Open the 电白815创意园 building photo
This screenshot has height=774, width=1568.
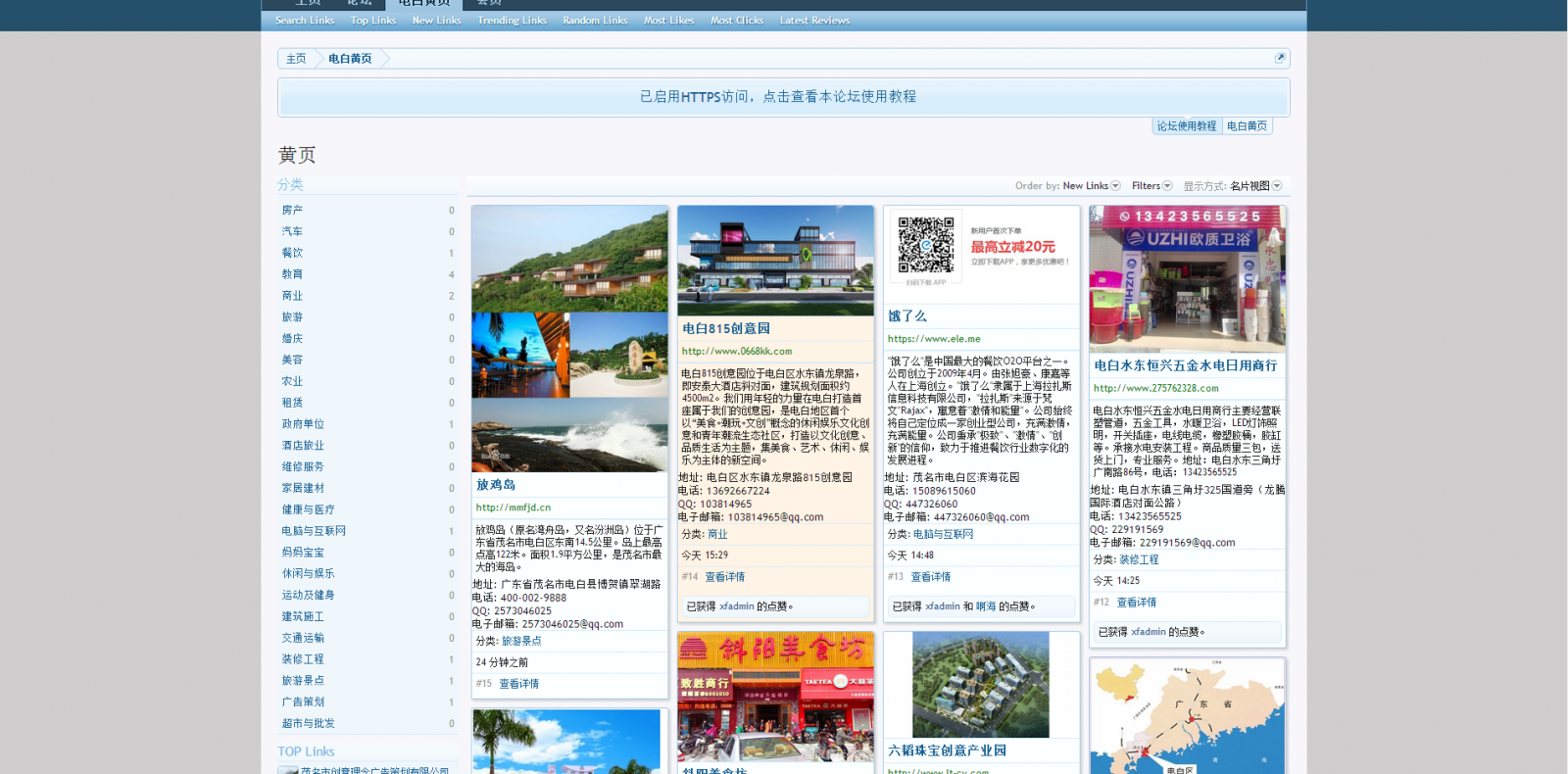click(x=775, y=261)
